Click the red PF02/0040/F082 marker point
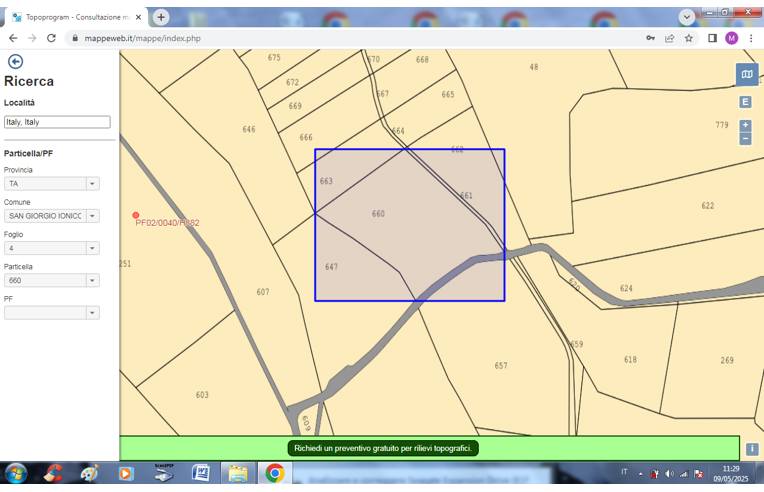 coord(136,215)
